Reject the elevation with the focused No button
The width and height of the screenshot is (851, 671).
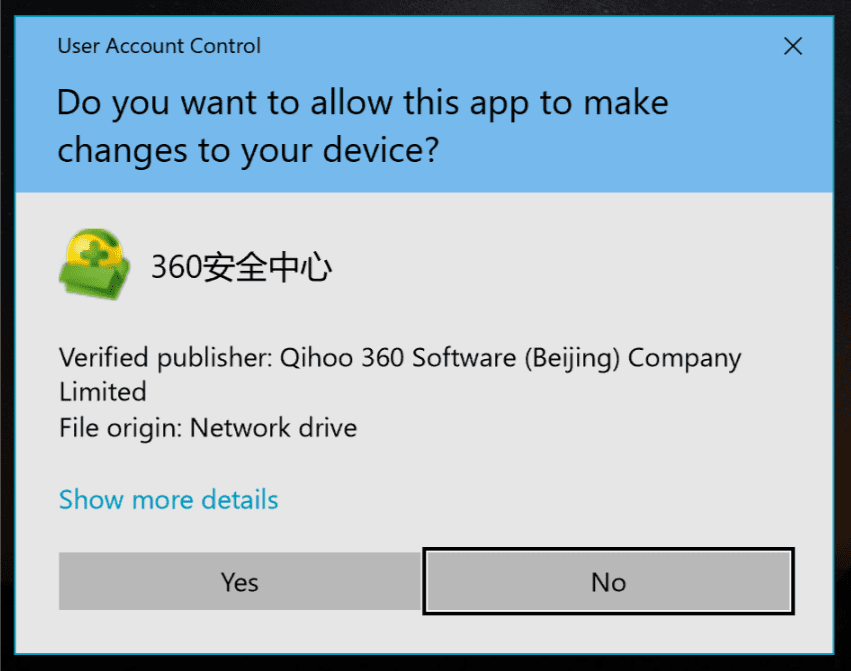pos(608,581)
